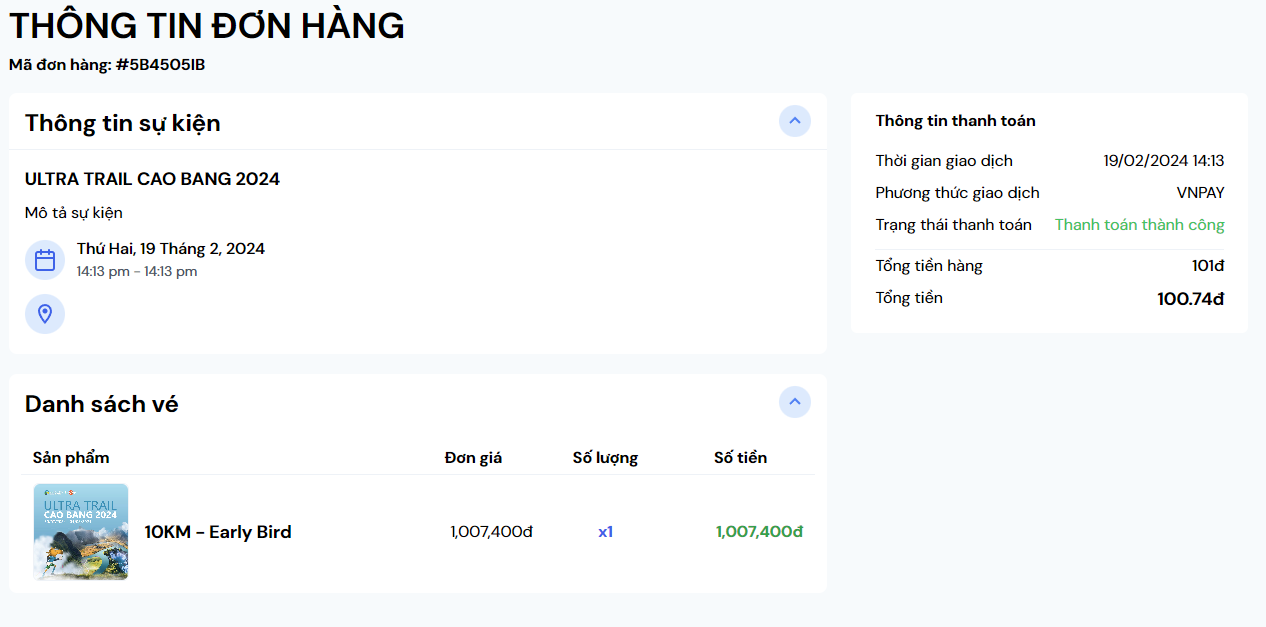Click the x1 quantity value
The image size is (1266, 627).
pos(605,532)
